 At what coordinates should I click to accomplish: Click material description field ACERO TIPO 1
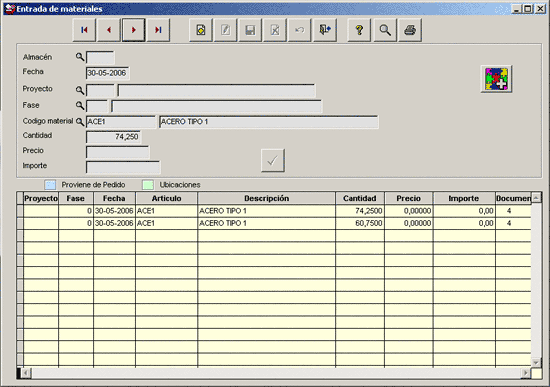(269, 122)
